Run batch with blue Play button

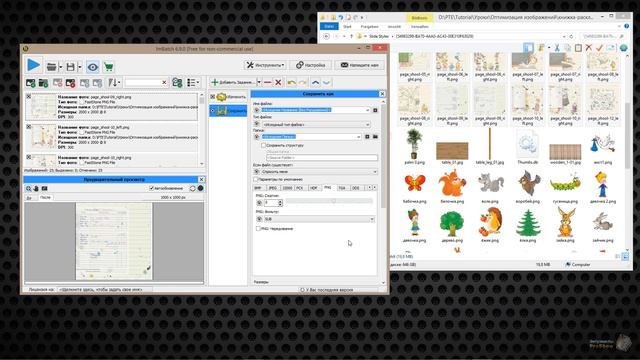coord(33,66)
